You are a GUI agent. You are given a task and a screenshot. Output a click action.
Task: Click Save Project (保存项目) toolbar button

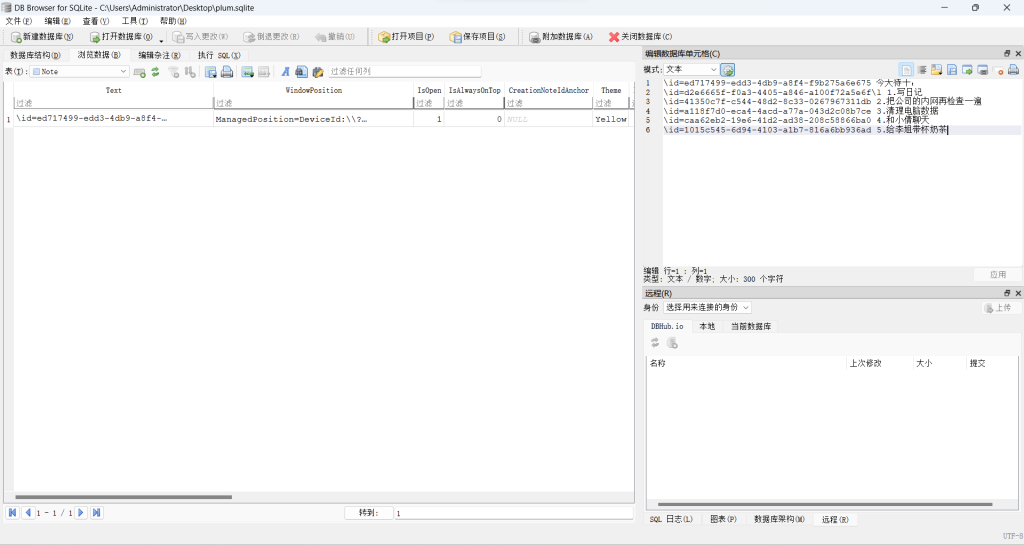[x=477, y=37]
